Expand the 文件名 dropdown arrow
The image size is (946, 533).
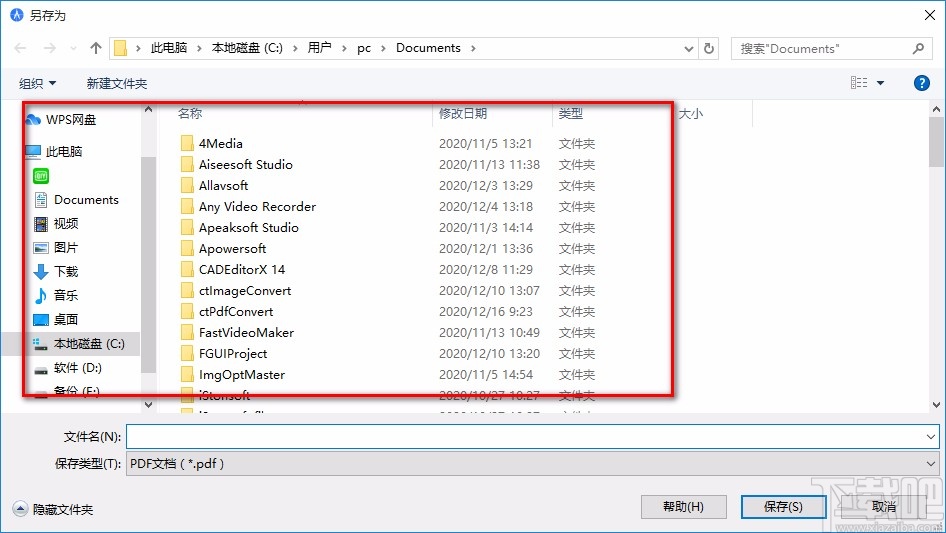pos(930,436)
